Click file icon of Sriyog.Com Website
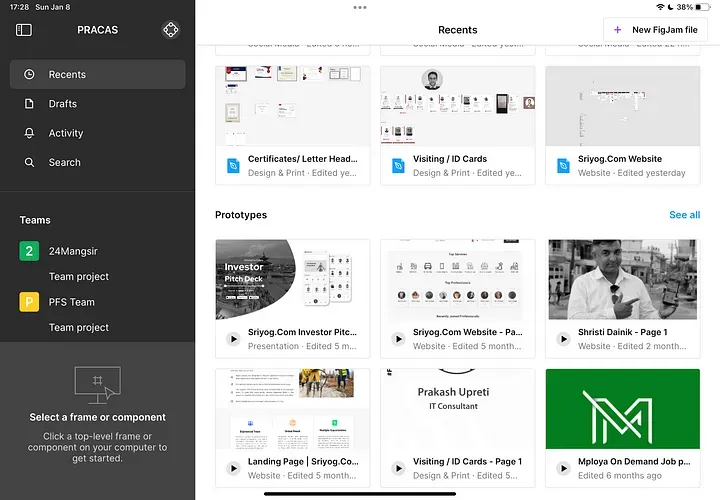 (x=563, y=166)
